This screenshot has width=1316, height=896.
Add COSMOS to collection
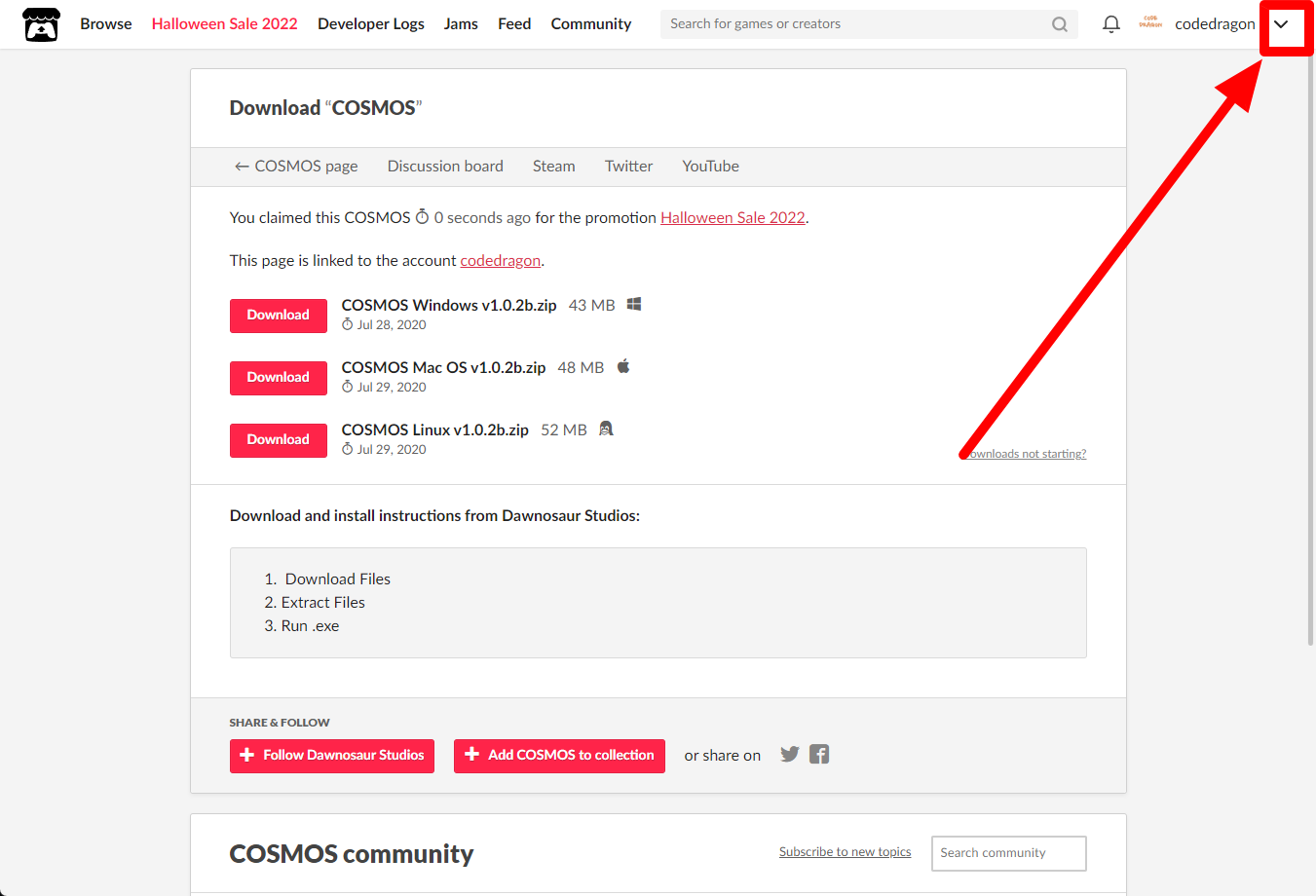[x=559, y=756]
